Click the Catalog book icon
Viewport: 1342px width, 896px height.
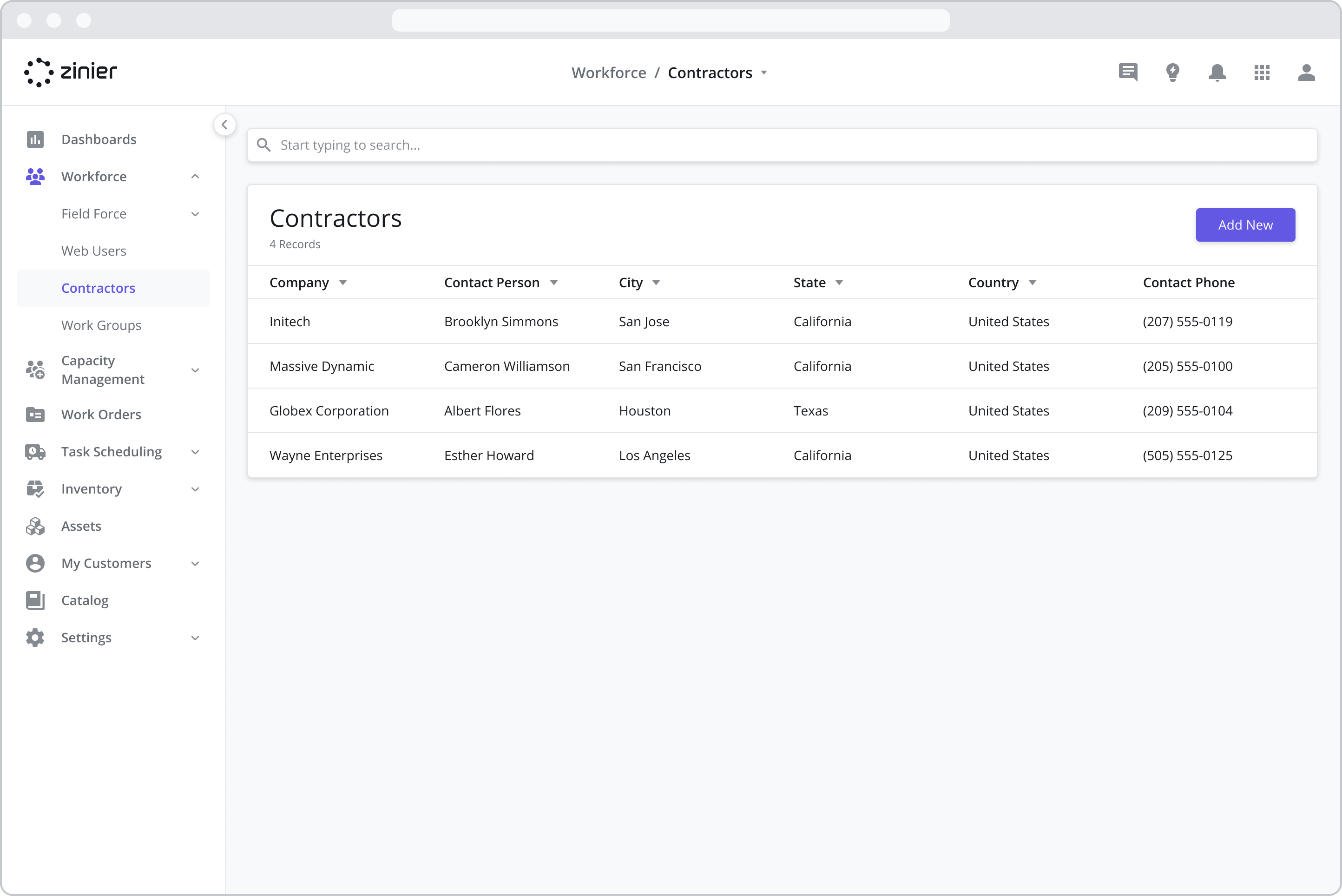pyautogui.click(x=35, y=600)
